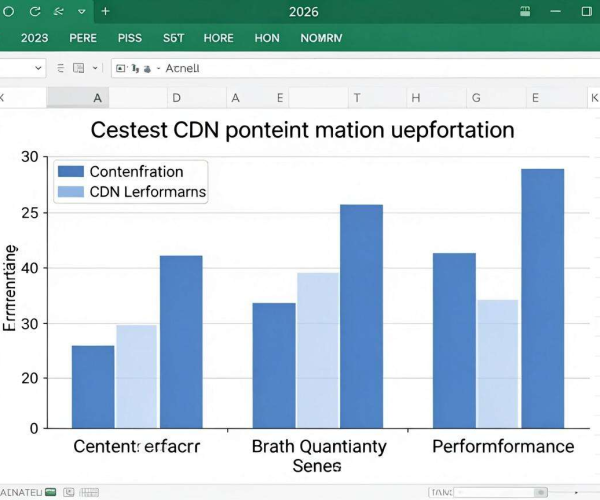Switch to the HON tab
The width and height of the screenshot is (600, 500).
tap(267, 38)
